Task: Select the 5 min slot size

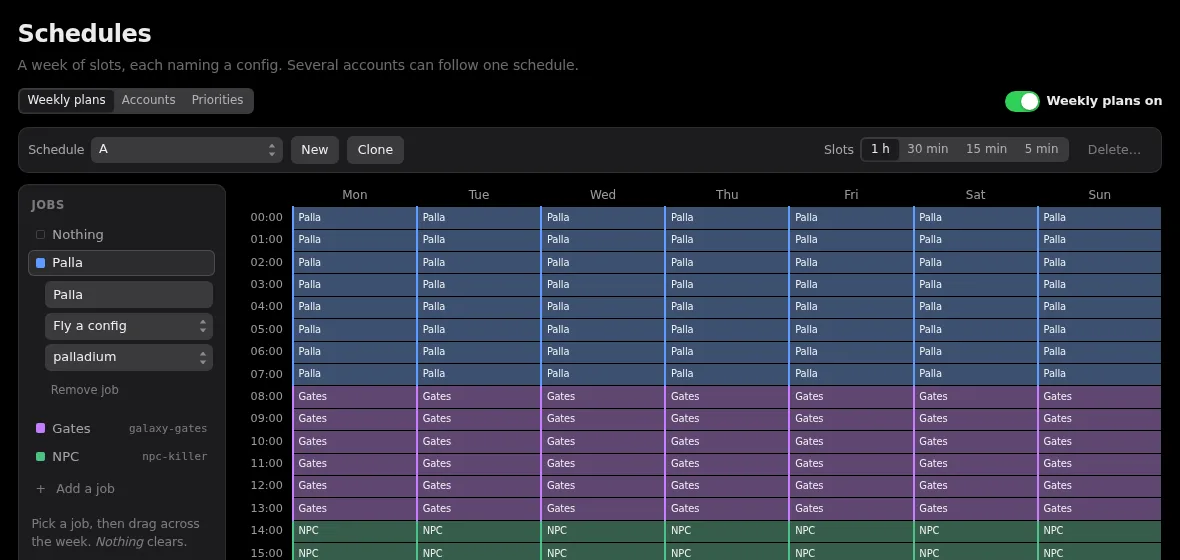Action: pos(1041,149)
